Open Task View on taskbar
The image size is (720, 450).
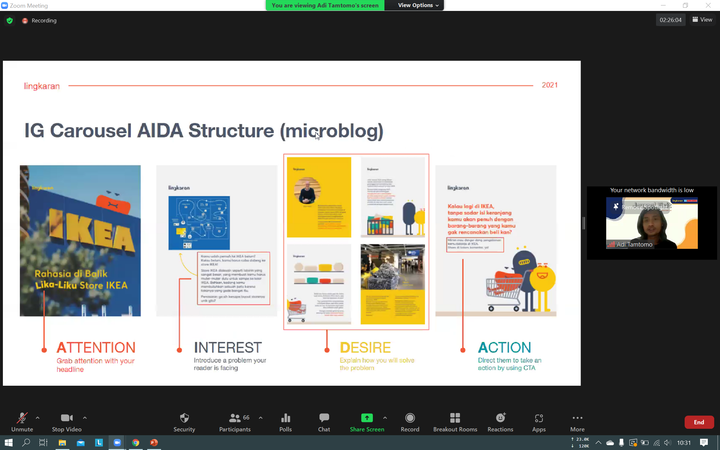pyautogui.click(x=43, y=443)
